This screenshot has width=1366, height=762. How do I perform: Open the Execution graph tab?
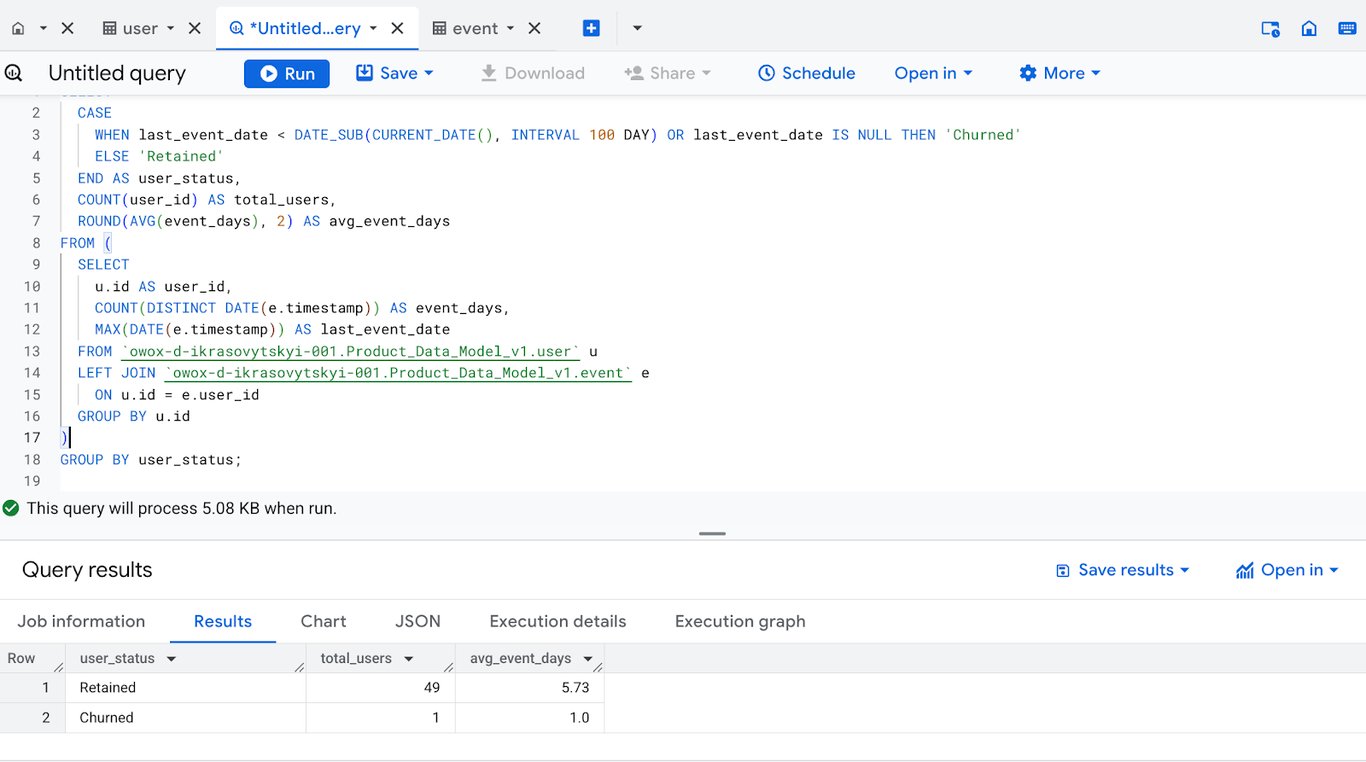(x=740, y=621)
